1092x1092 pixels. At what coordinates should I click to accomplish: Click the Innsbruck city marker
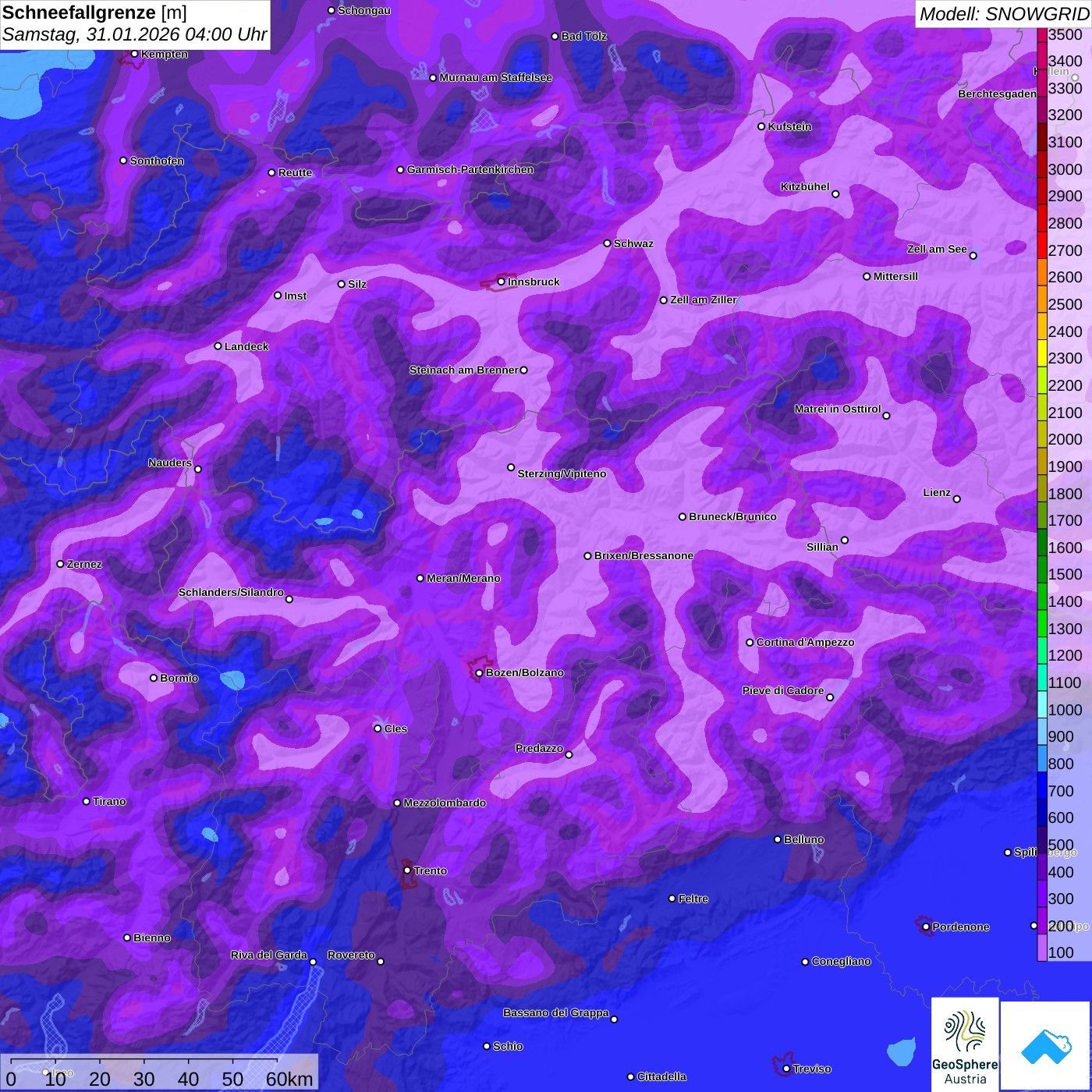[x=502, y=282]
